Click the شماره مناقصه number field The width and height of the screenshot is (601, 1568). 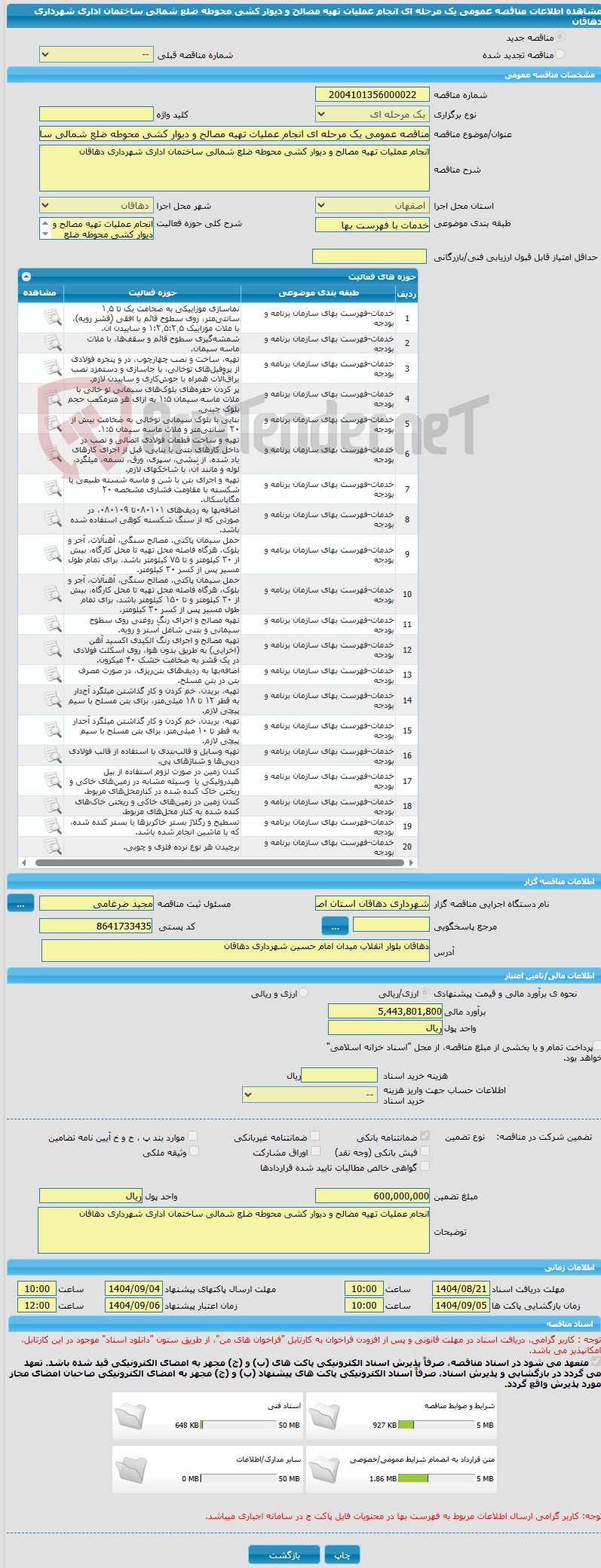coord(372,94)
